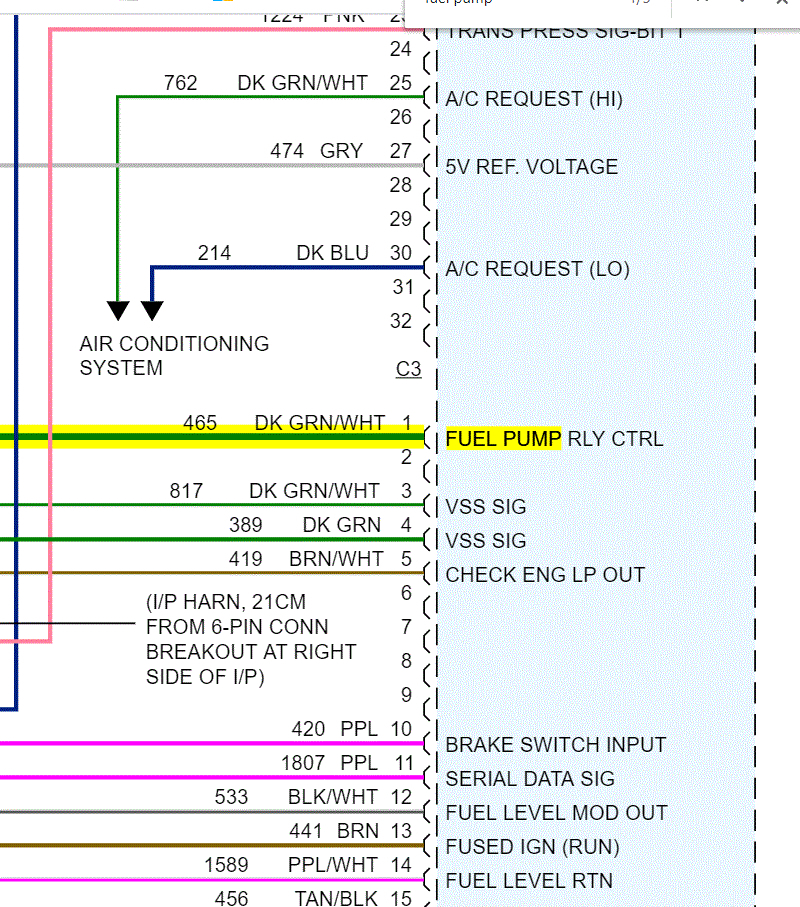This screenshot has width=800, height=907.
Task: Click "DK GRN/WHT" color on circuit 817
Action: click(314, 491)
